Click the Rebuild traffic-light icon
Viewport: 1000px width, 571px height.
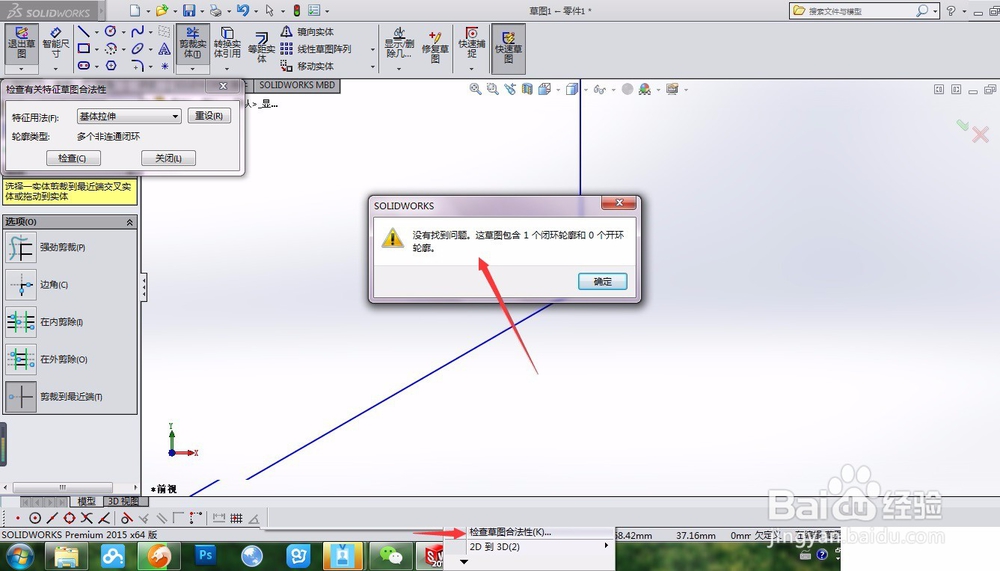click(297, 10)
